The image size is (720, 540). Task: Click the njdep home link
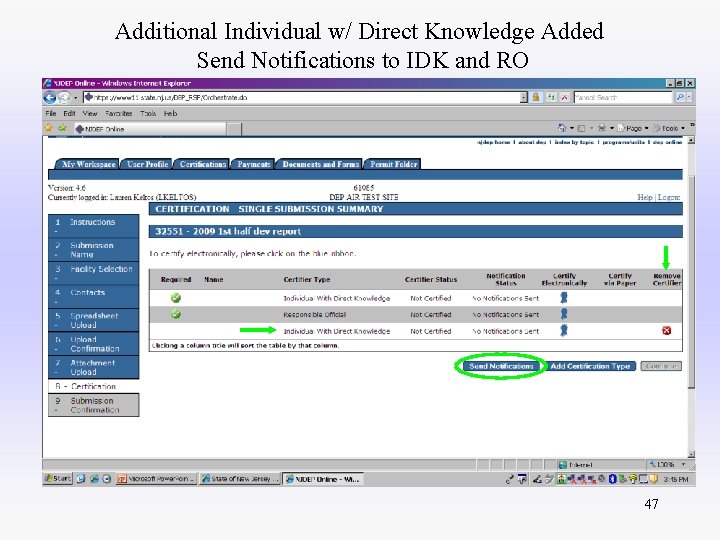click(494, 142)
